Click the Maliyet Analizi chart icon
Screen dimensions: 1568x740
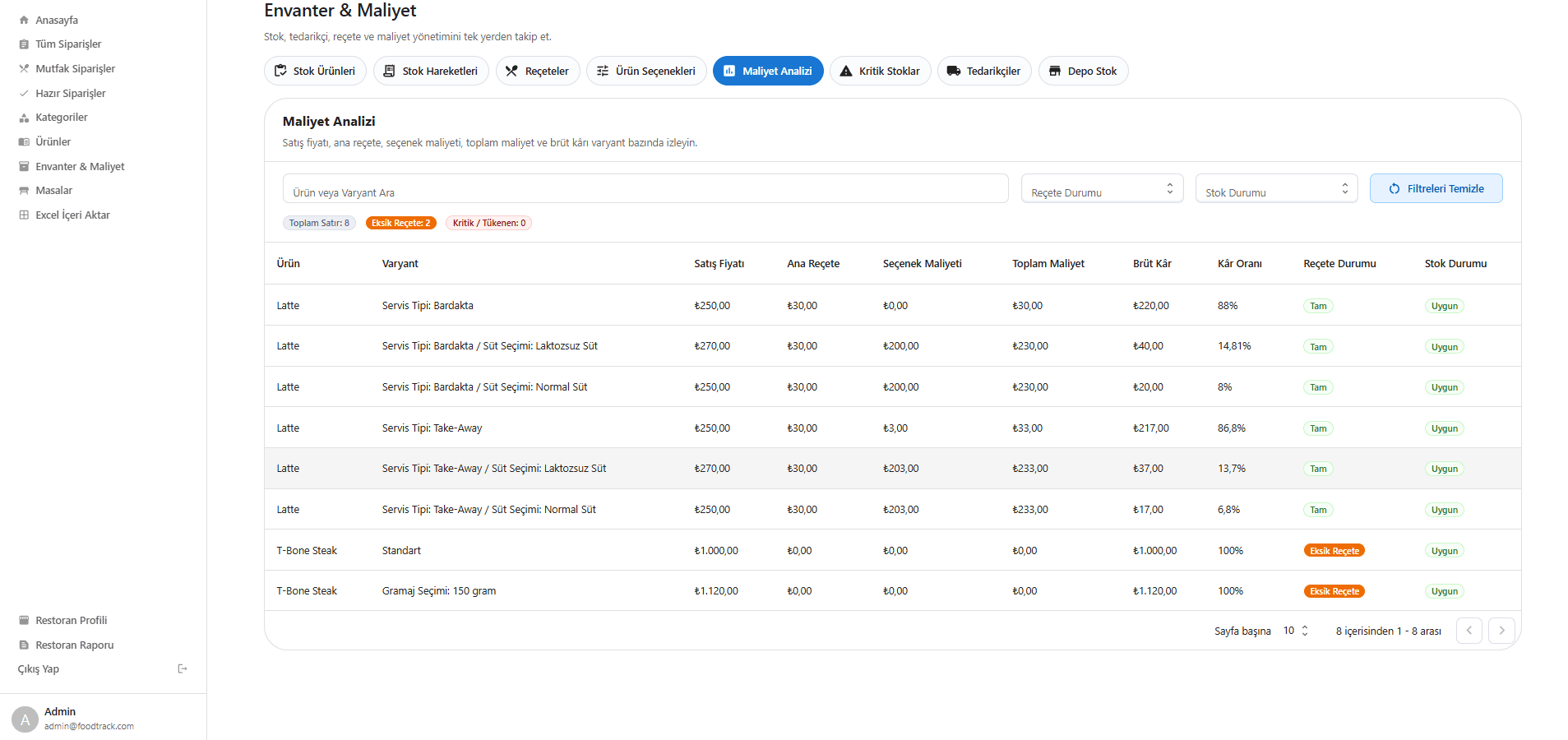tap(729, 71)
